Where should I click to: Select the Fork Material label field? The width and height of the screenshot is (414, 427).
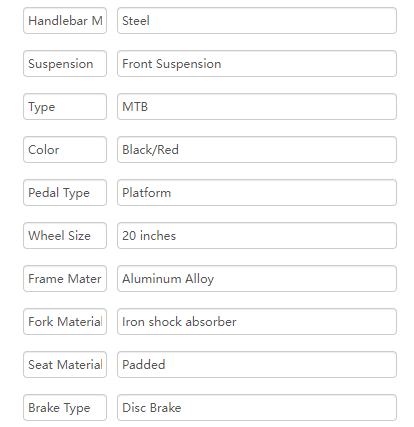tap(65, 322)
